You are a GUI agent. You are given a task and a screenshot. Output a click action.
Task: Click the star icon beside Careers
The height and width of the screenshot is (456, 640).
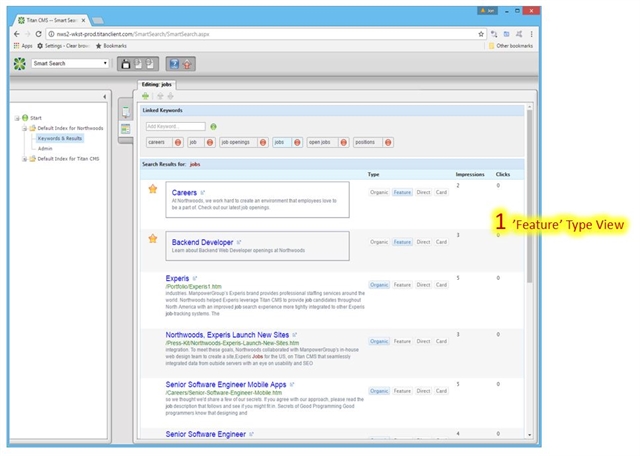click(153, 189)
